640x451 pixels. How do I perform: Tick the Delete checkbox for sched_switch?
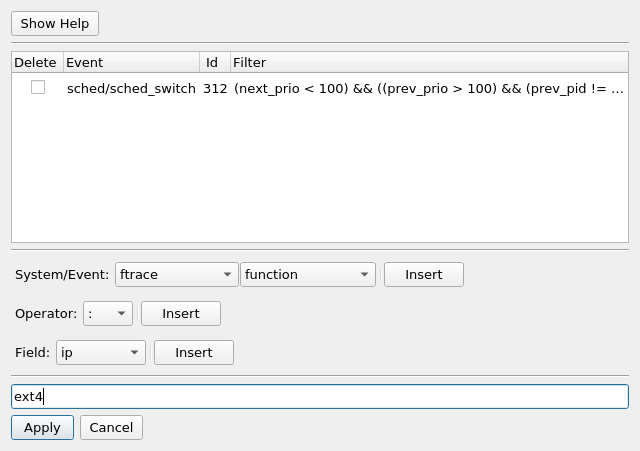point(38,87)
